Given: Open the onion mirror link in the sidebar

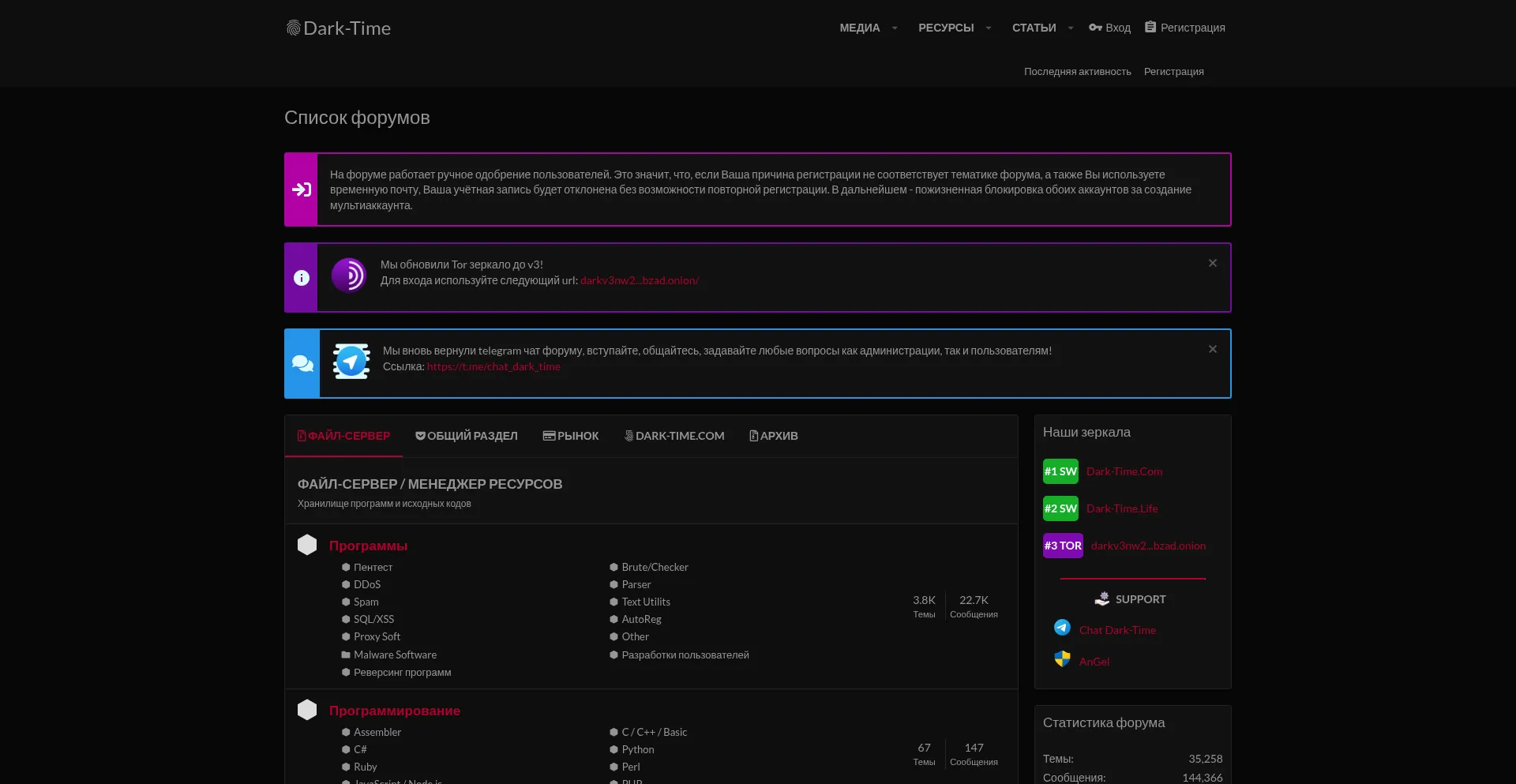Looking at the screenshot, I should tap(1148, 546).
